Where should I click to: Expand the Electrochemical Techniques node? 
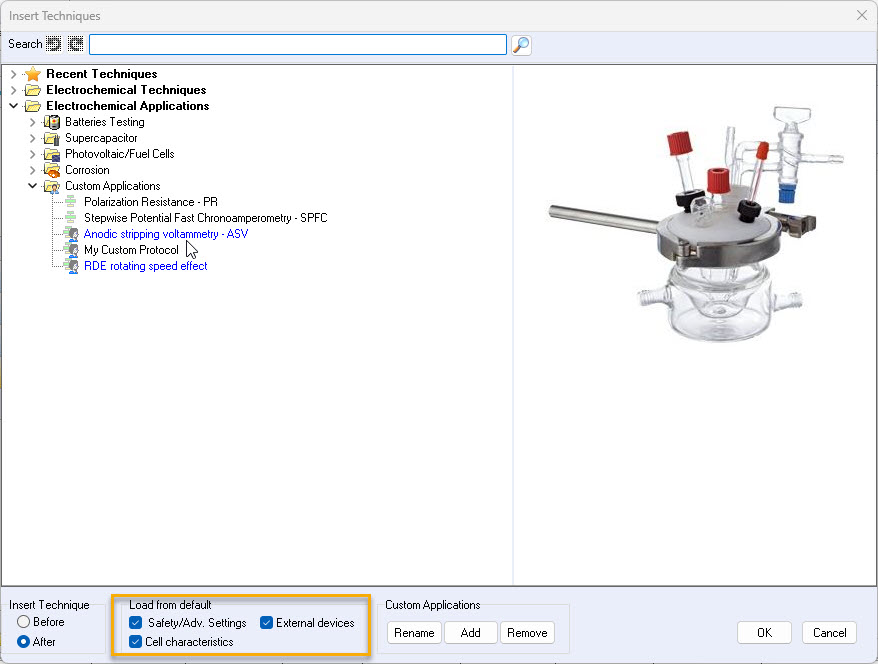[13, 90]
